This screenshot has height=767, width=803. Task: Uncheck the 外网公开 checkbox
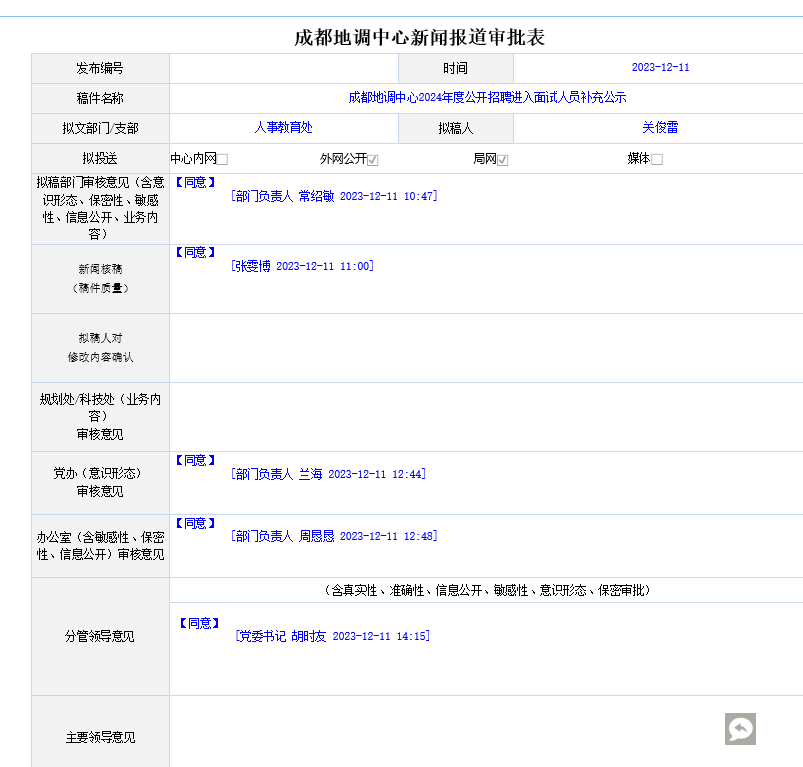[x=373, y=160]
